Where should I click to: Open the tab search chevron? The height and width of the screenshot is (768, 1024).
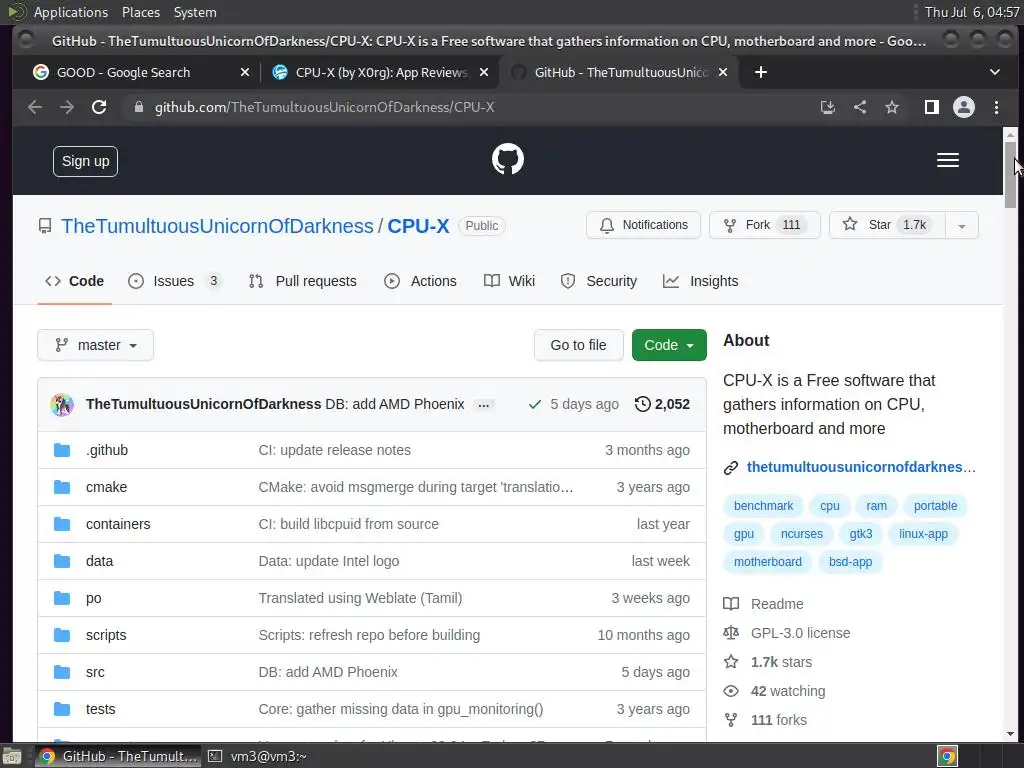pos(995,72)
